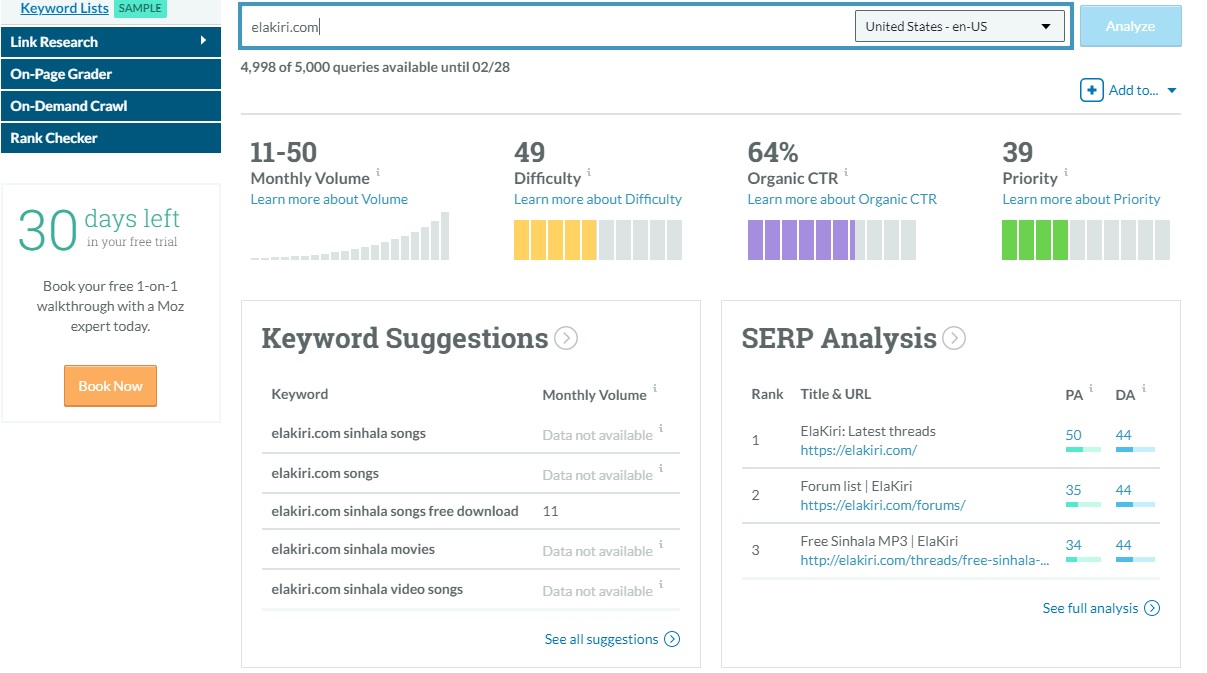The image size is (1207, 673).
Task: Select keyword elakiri.com sinhala songs free download
Action: 395,511
